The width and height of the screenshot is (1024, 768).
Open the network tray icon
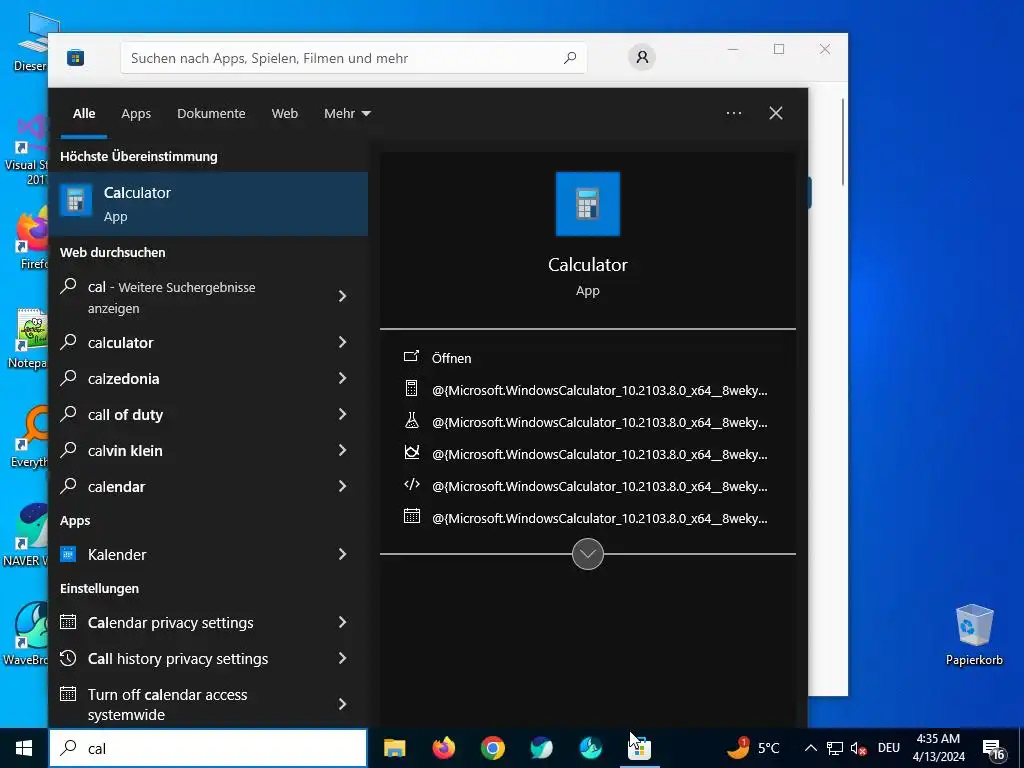(835, 748)
